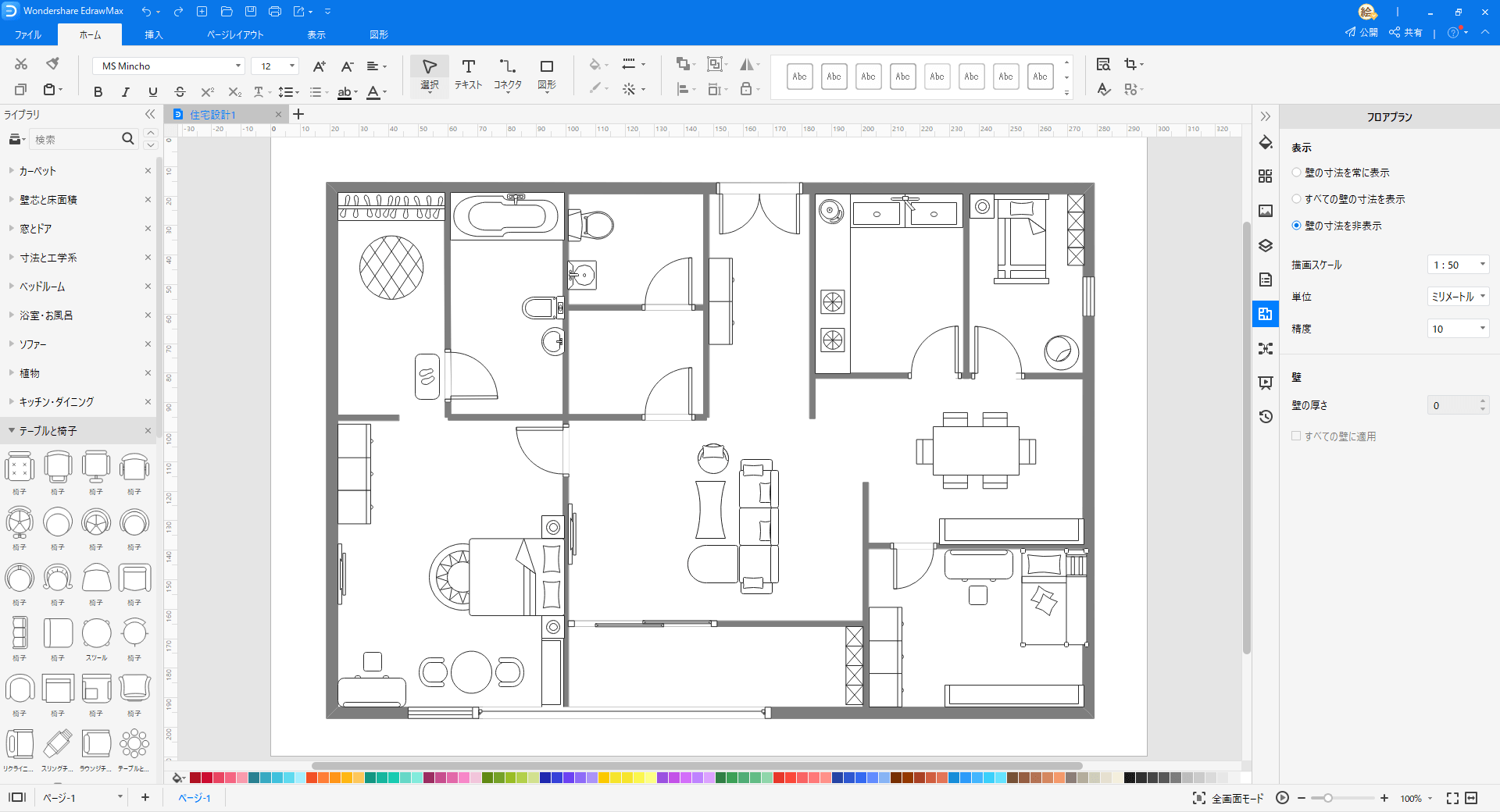Image resolution: width=1500 pixels, height=812 pixels.
Task: Start presentation play button
Action: pos(1282,798)
